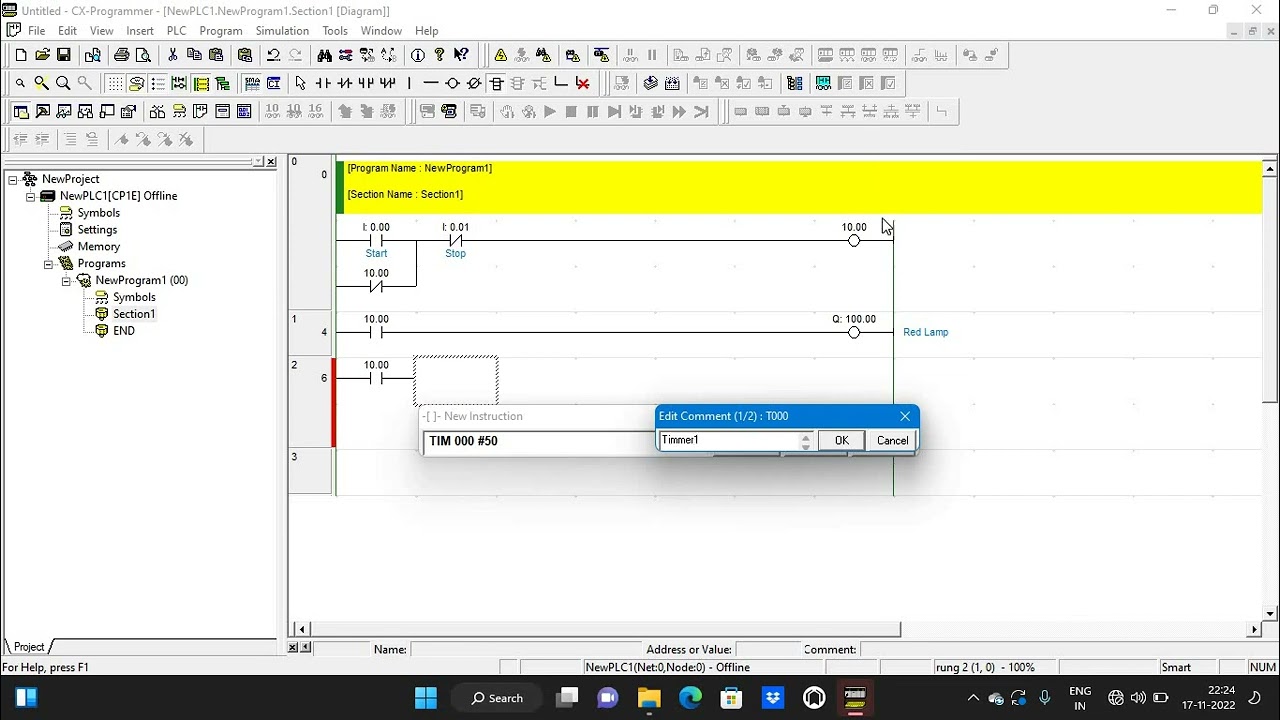Select the New Closed Coil tool

[x=474, y=83]
